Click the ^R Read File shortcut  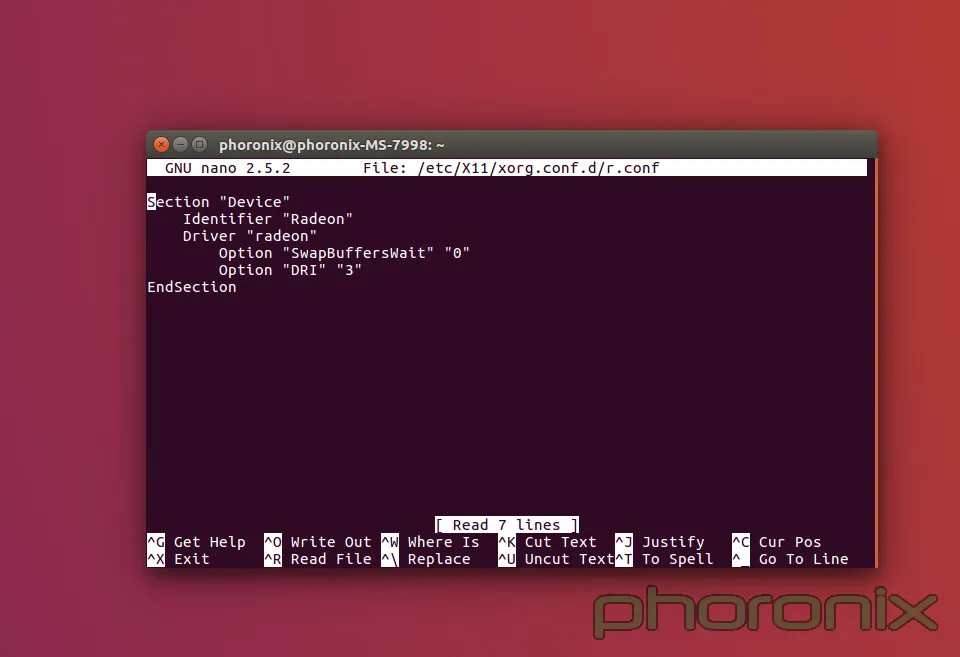click(318, 559)
